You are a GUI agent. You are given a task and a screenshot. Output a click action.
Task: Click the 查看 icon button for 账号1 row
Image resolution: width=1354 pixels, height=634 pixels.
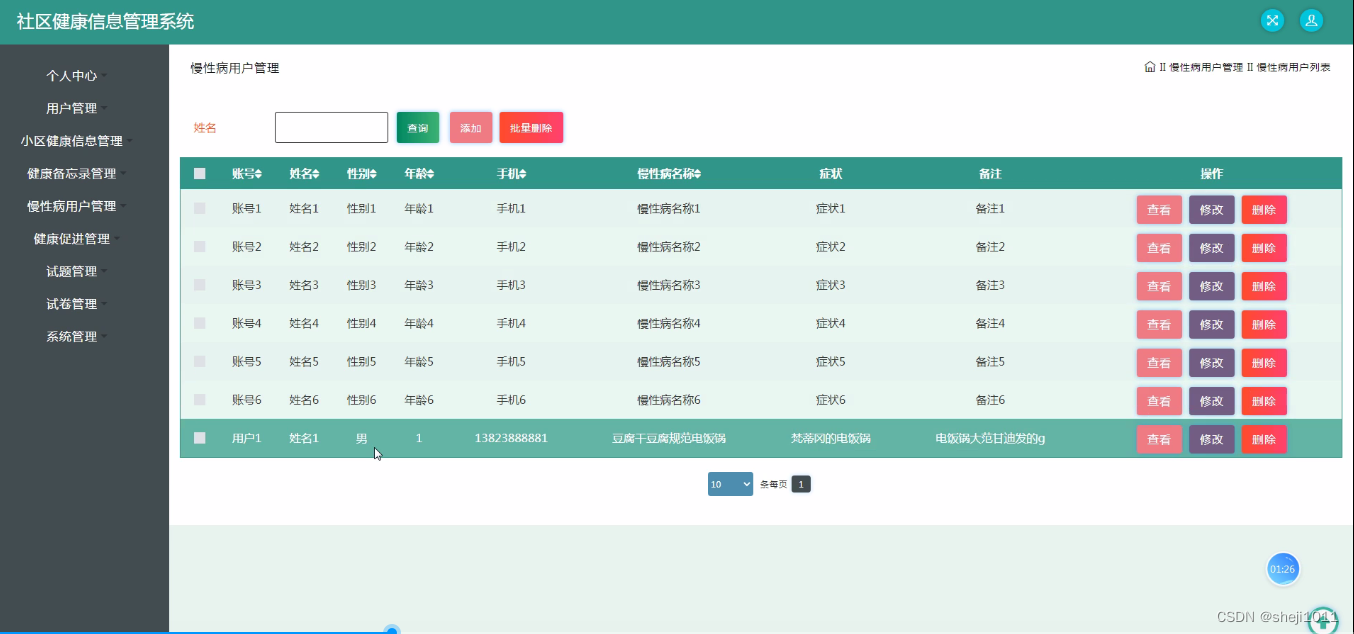tap(1159, 209)
